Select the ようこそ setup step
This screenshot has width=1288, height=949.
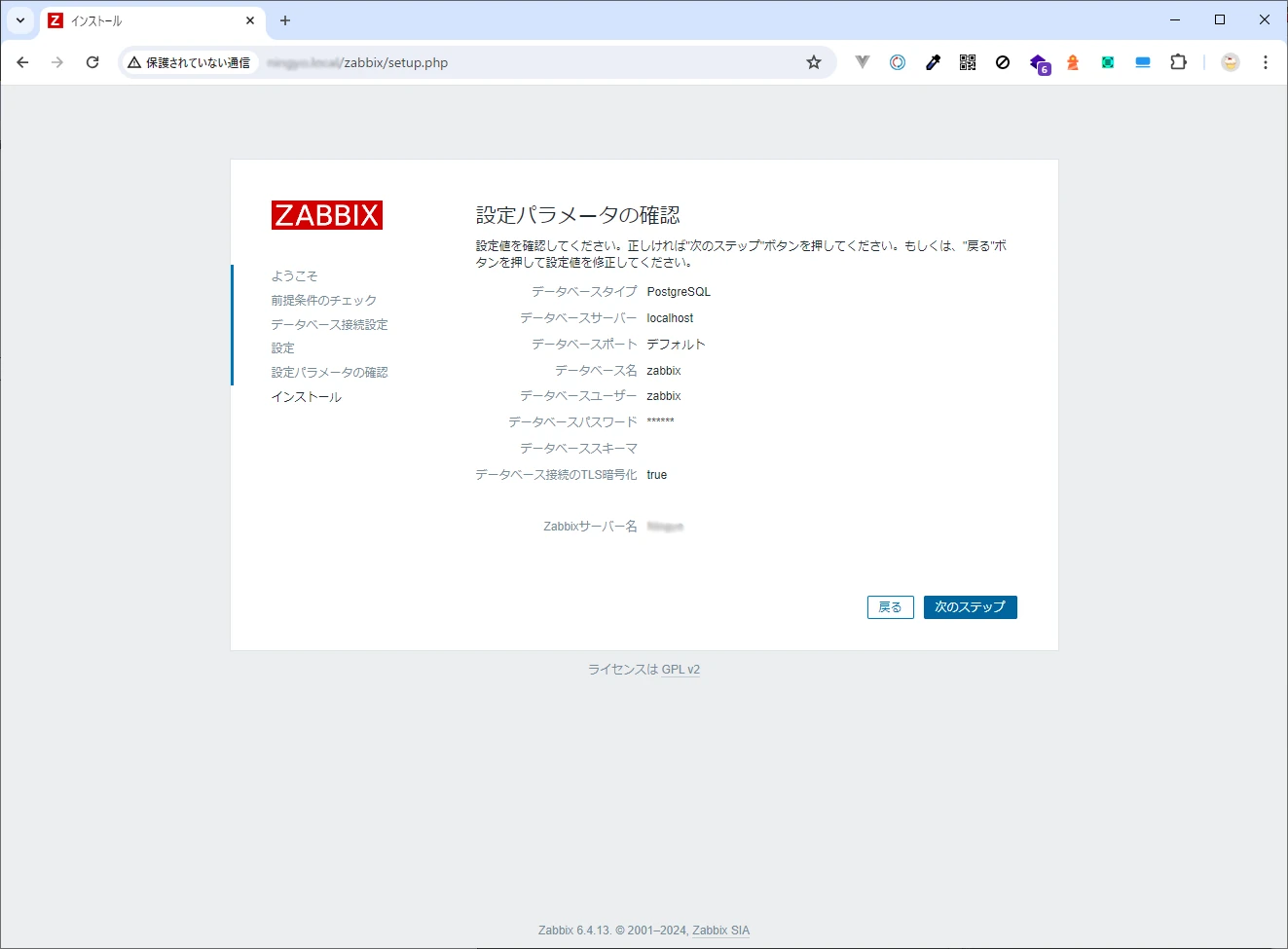click(x=295, y=276)
